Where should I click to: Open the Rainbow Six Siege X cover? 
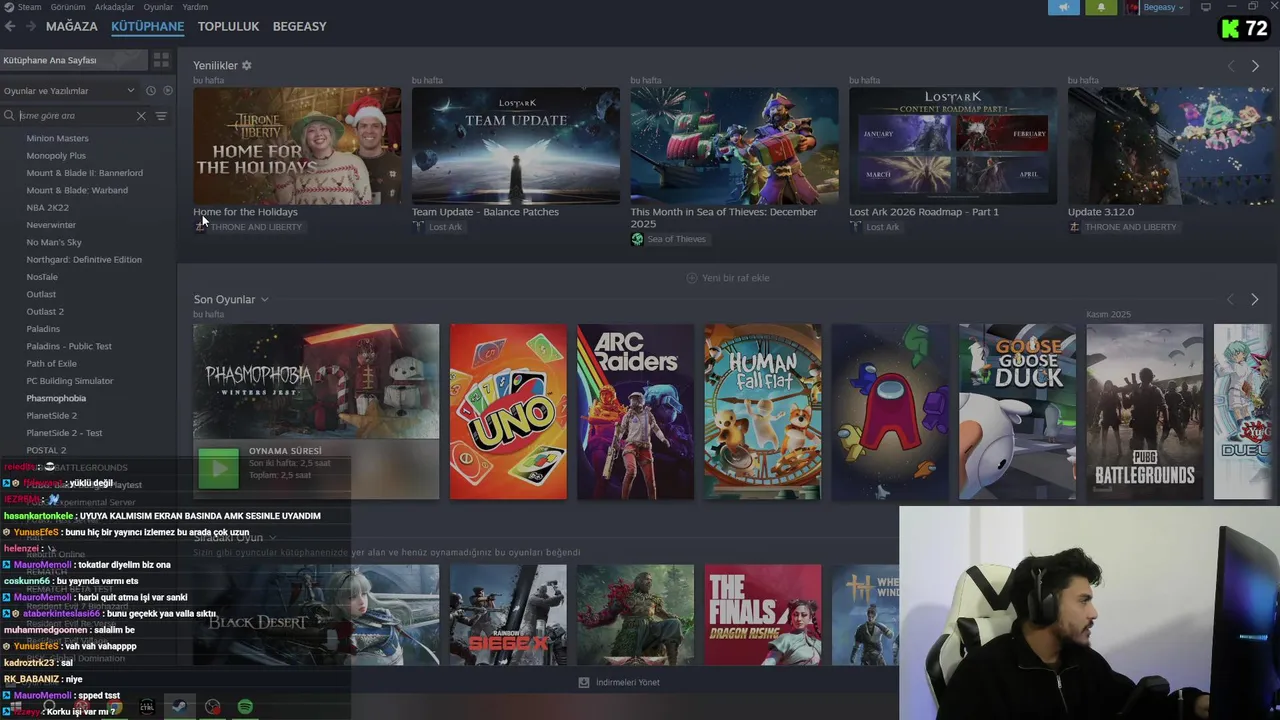508,615
